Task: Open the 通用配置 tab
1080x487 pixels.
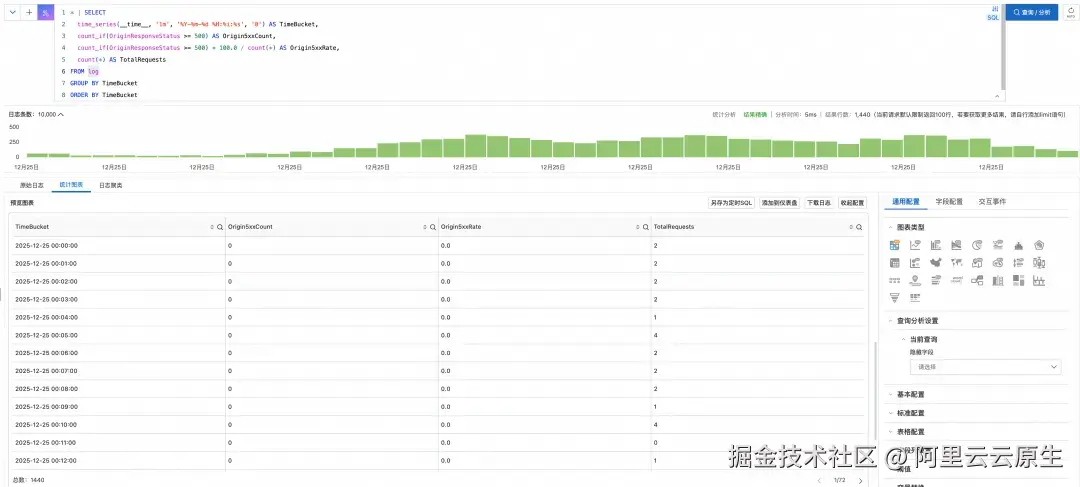Action: click(906, 202)
